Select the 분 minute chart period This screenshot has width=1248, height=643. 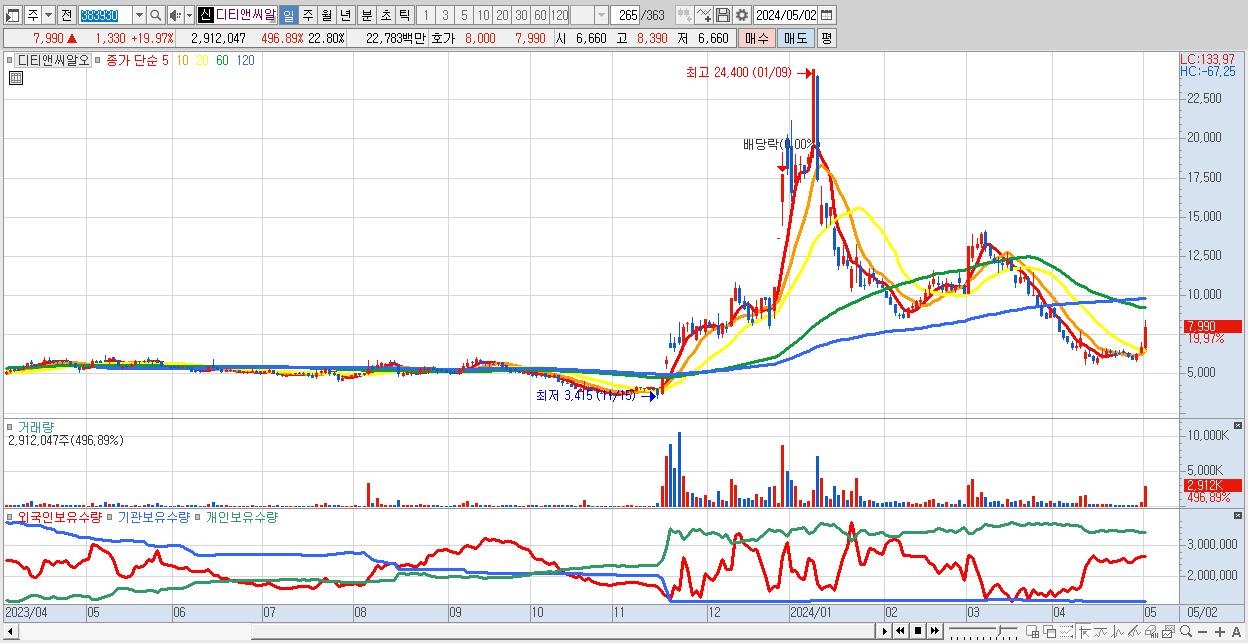366,15
